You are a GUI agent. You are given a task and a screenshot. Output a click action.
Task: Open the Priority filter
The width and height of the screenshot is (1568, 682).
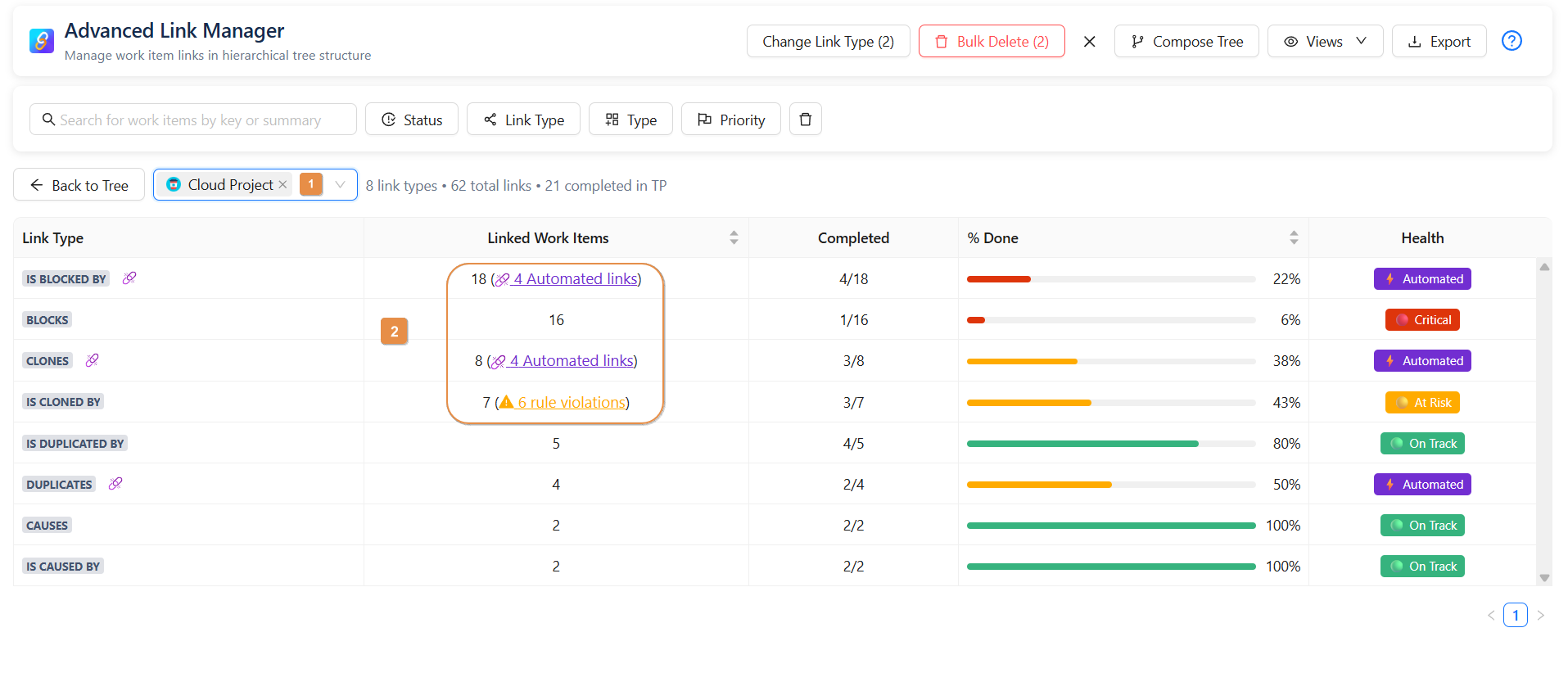point(730,120)
